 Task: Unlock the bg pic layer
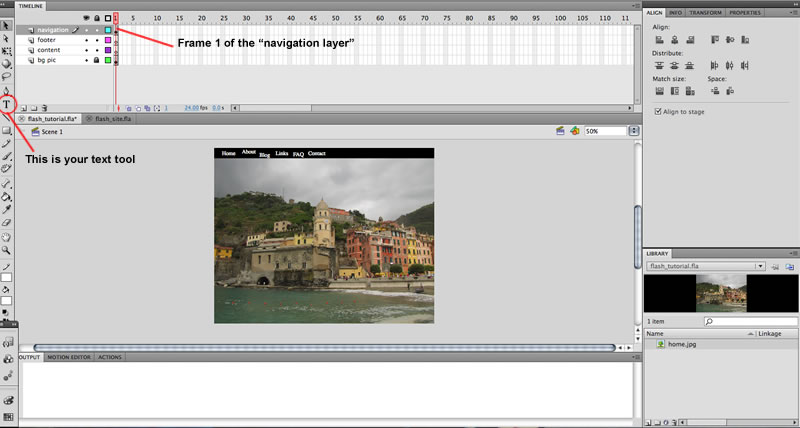click(96, 60)
